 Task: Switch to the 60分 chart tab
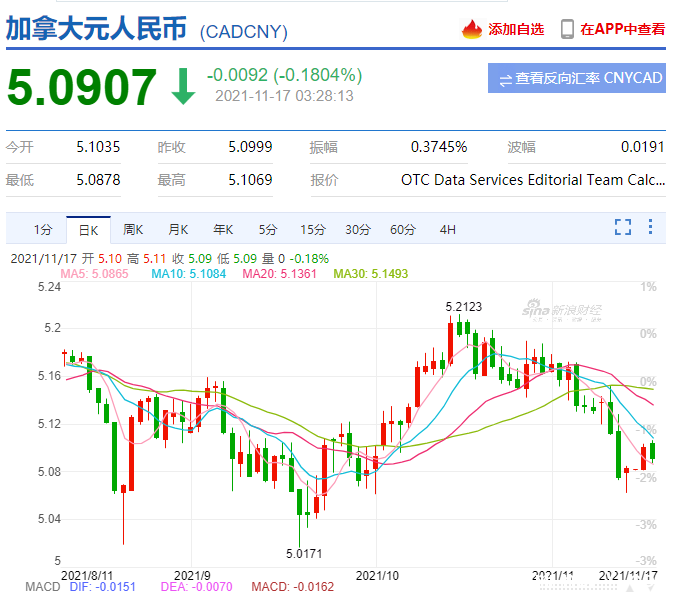403,230
